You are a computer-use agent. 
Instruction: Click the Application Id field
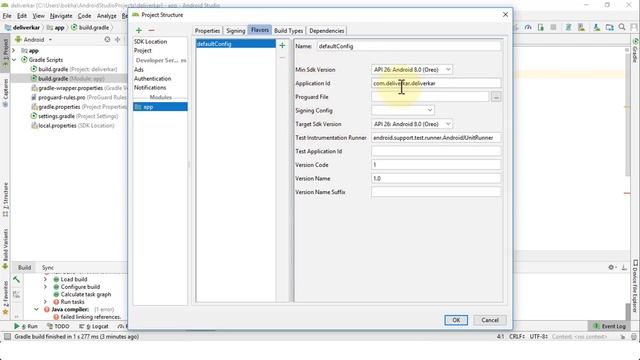(436, 83)
